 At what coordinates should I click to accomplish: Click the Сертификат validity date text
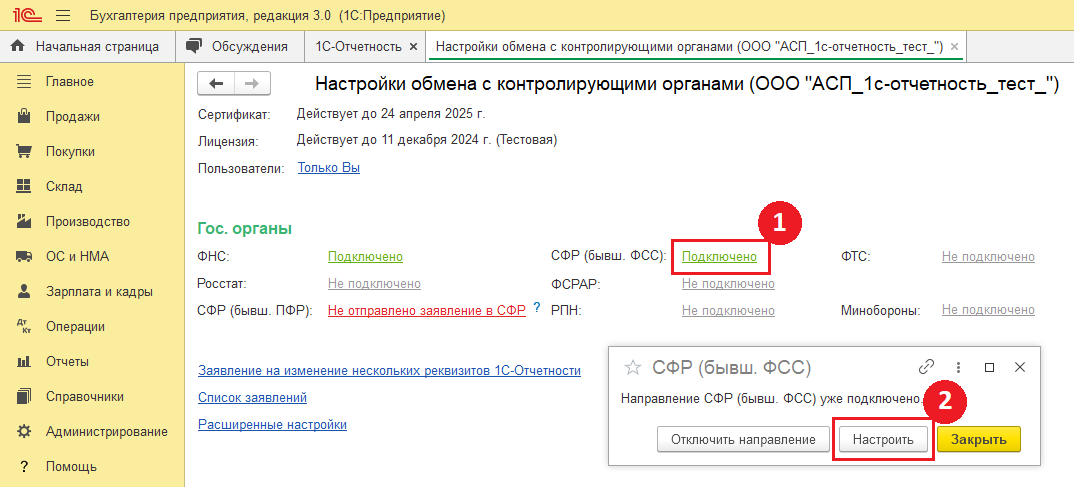point(391,113)
